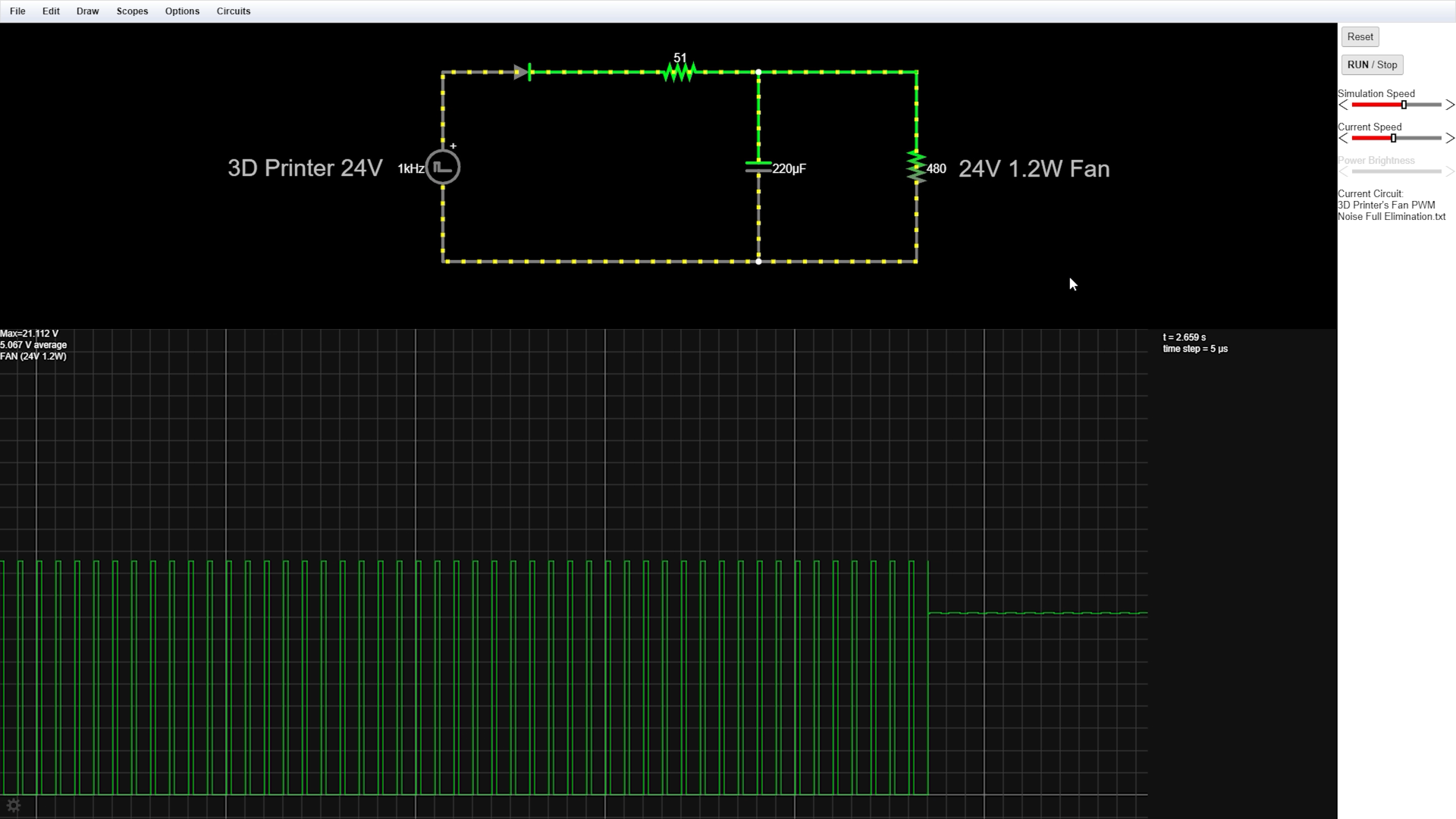Click the decrease arrow beside Current Speed

click(x=1342, y=139)
